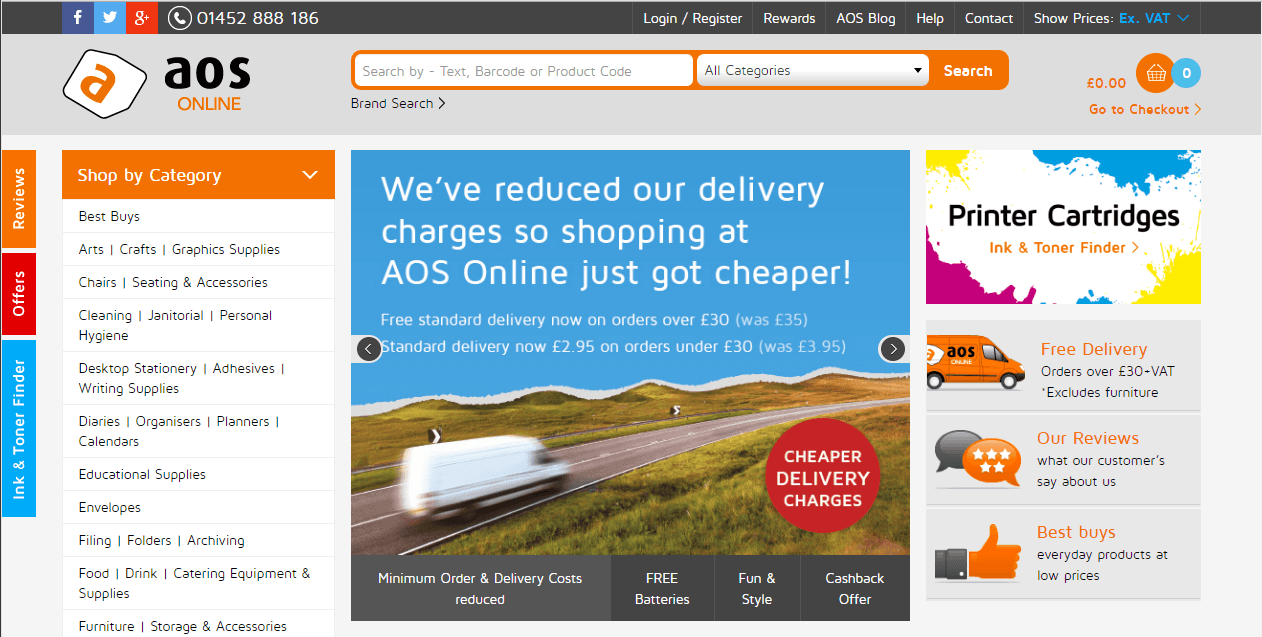
Task: Select Login / Register
Action: tap(693, 18)
